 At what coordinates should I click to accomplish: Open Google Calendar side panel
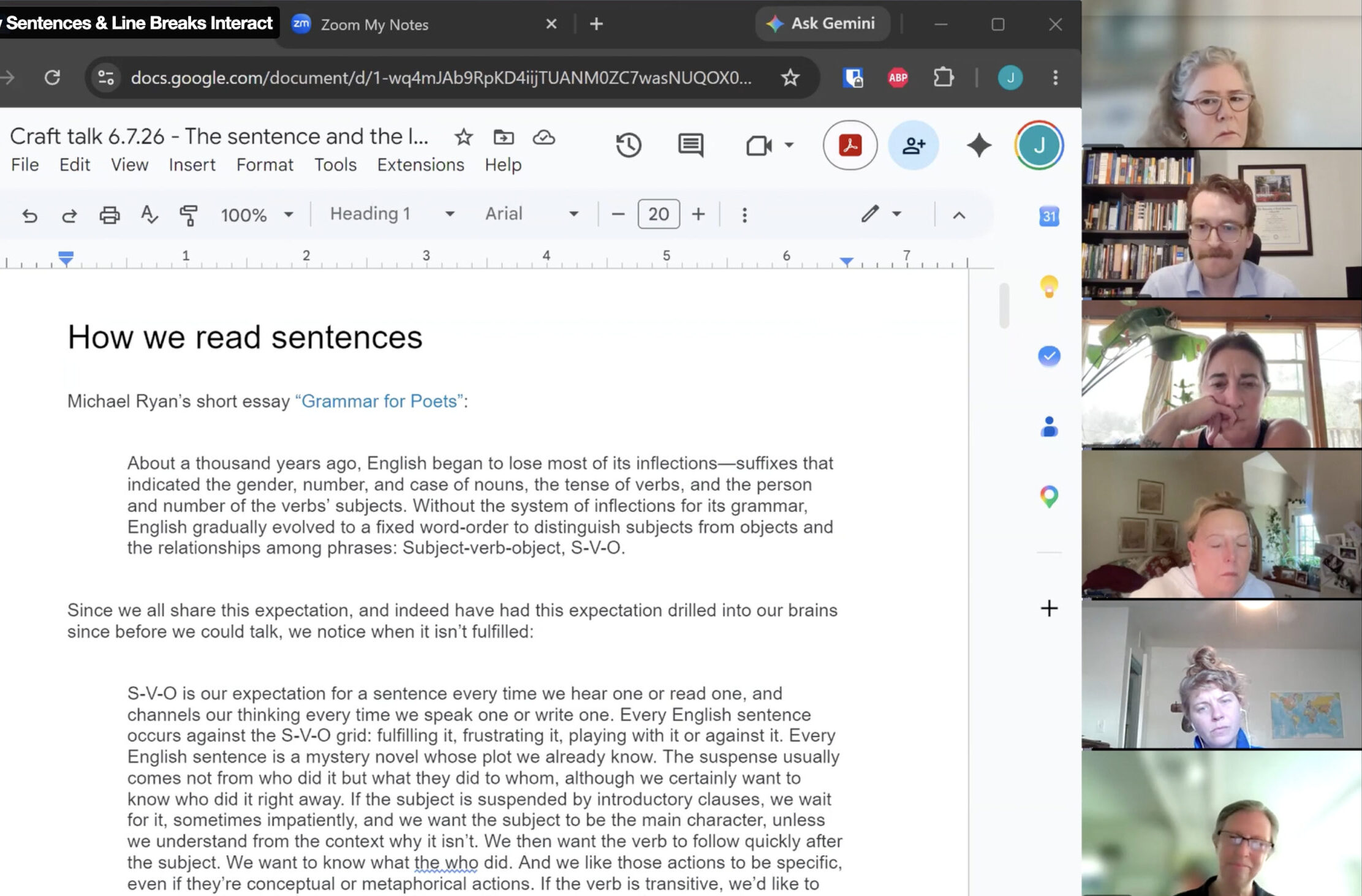[1049, 216]
